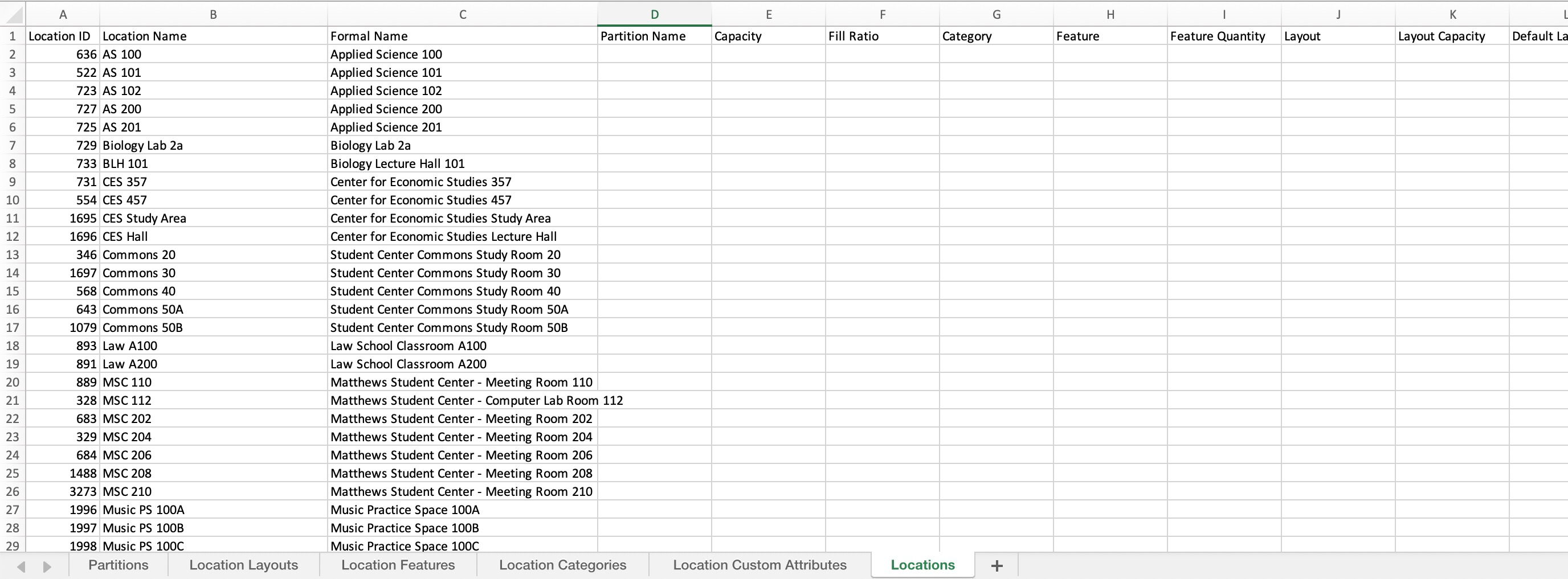Go to previous sheet tab arrow
This screenshot has width=1568, height=579.
[x=21, y=566]
